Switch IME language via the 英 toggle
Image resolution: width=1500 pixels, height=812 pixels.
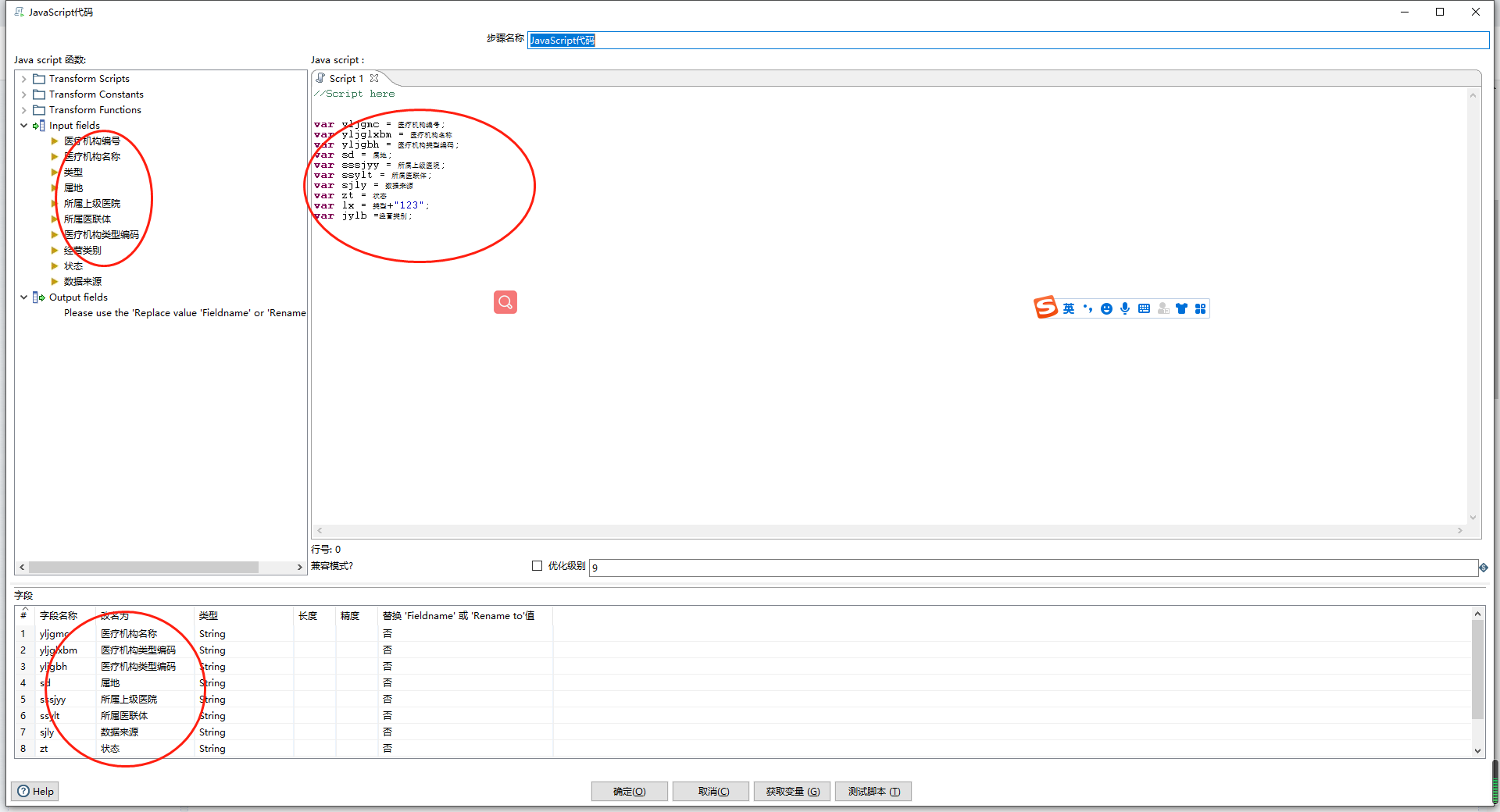[x=1068, y=309]
